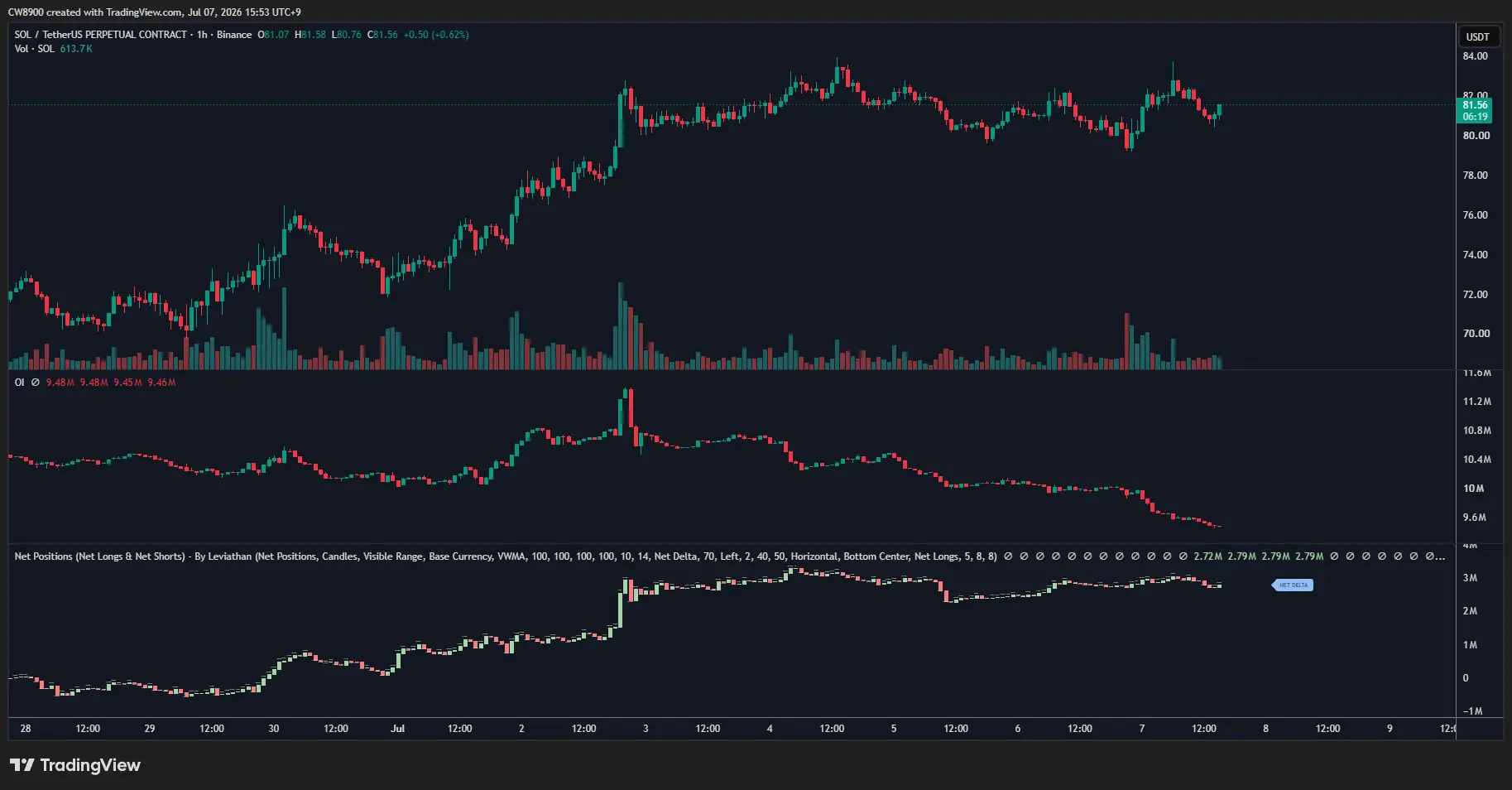Select the Vol · SOL indicator label
Image resolution: width=1512 pixels, height=790 pixels.
(35, 49)
